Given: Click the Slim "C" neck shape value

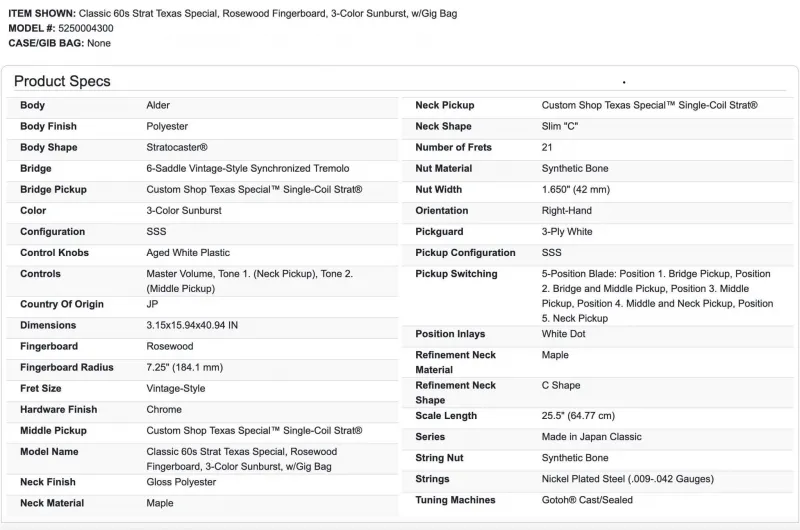Looking at the screenshot, I should tap(560, 126).
